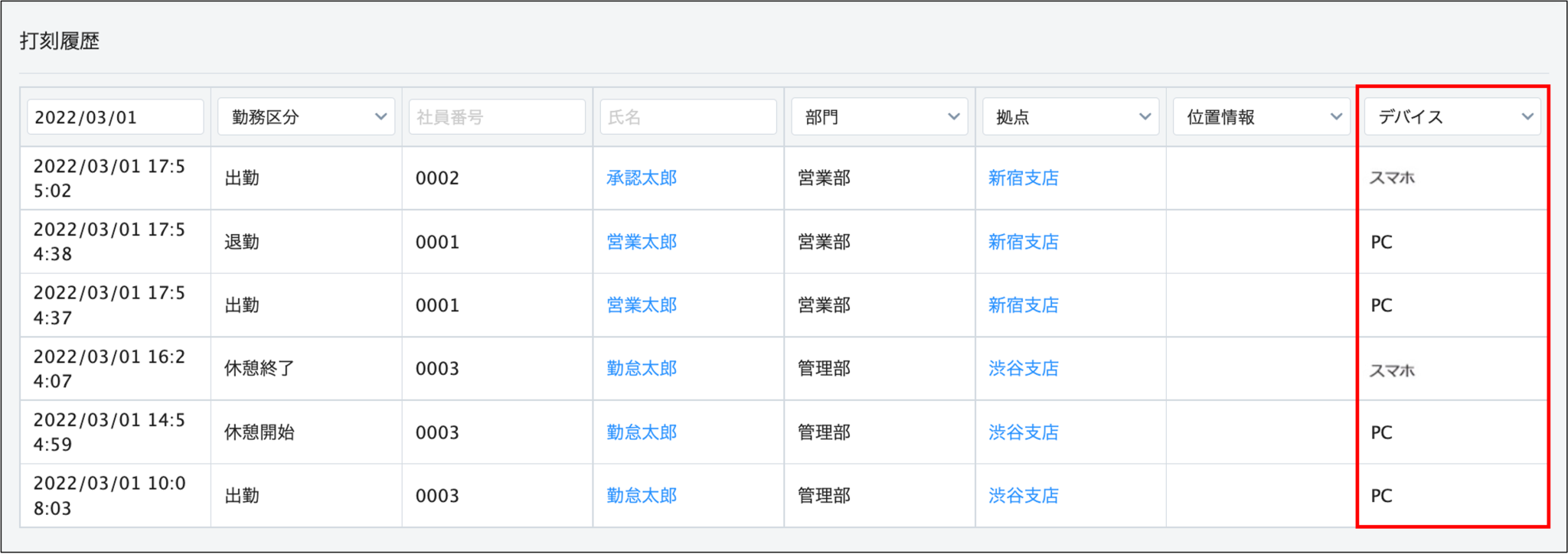Expand the 位置情報 filter dropdown
The image size is (1568, 554).
point(1261,117)
